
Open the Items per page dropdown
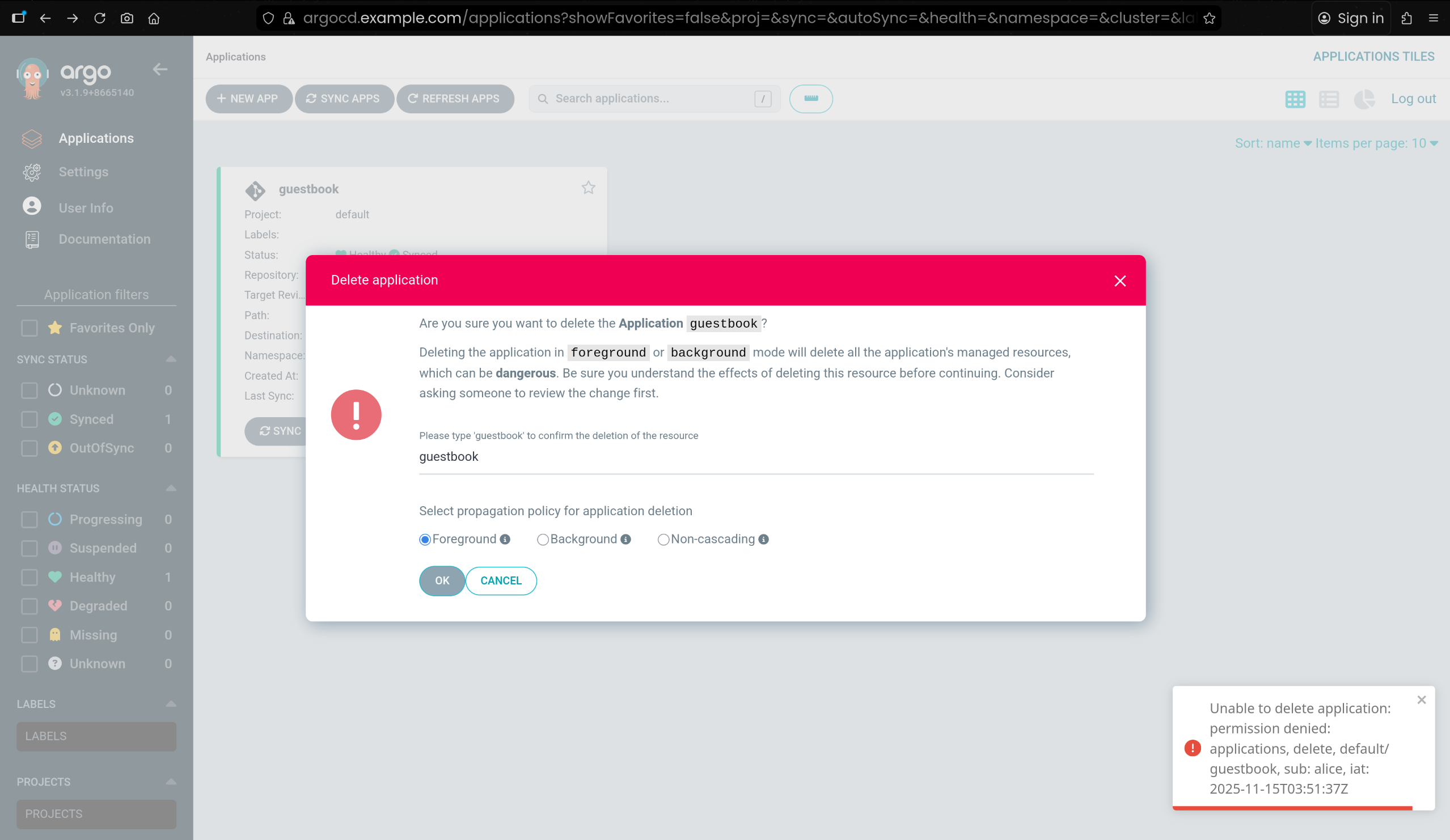1376,143
